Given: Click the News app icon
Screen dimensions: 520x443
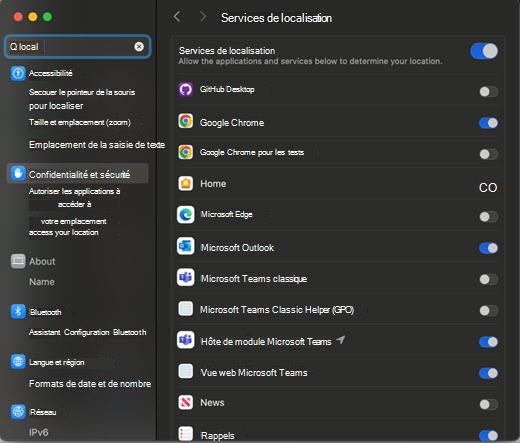Looking at the screenshot, I should click(x=185, y=402).
